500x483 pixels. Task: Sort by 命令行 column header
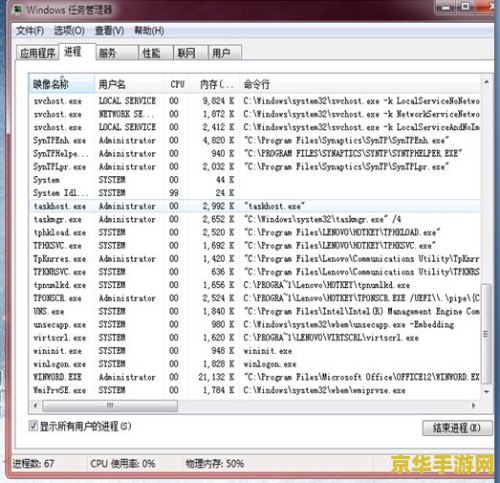click(360, 84)
